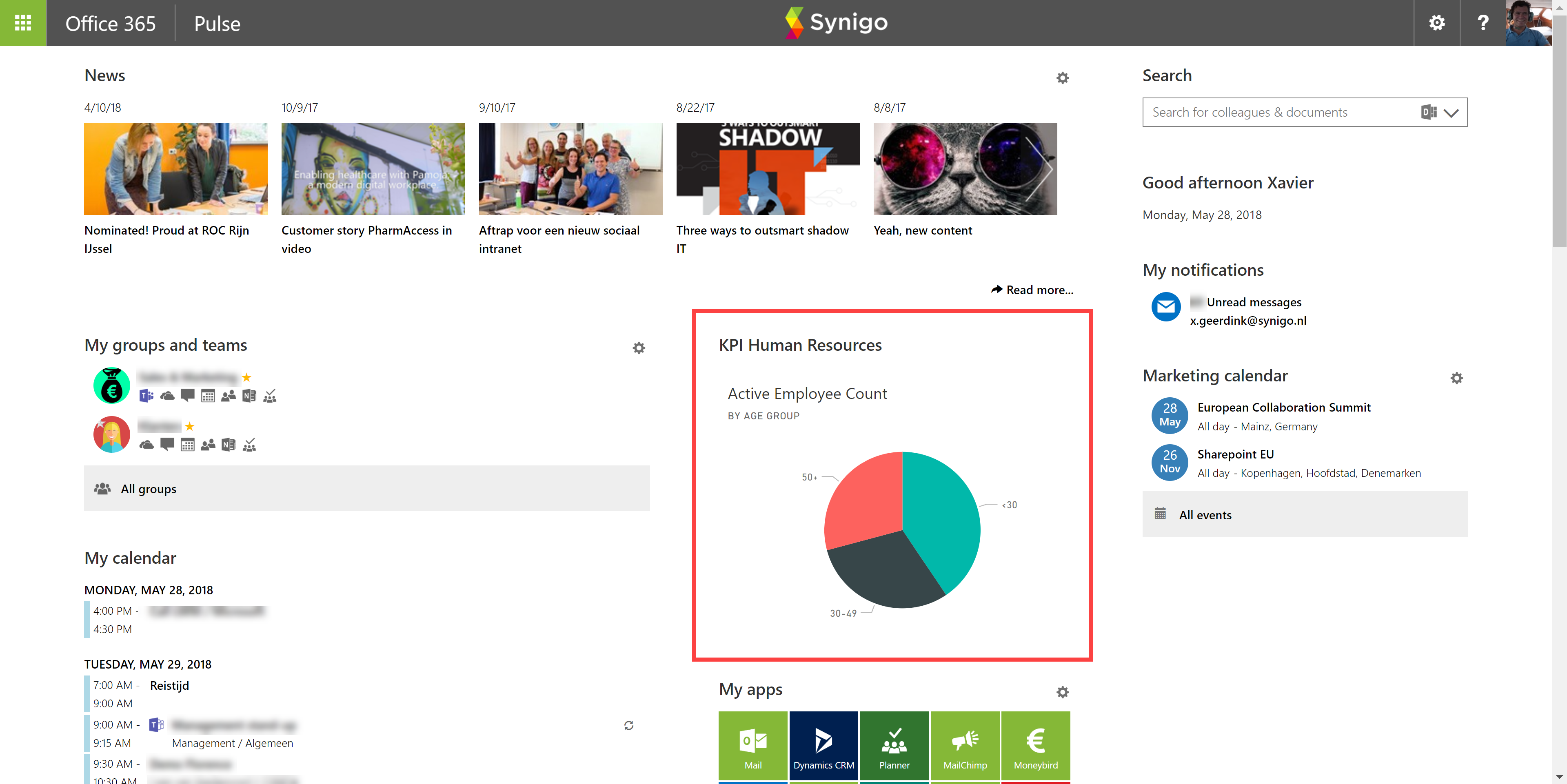Image resolution: width=1567 pixels, height=784 pixels.
Task: Click the money-bag group avatar
Action: (111, 385)
